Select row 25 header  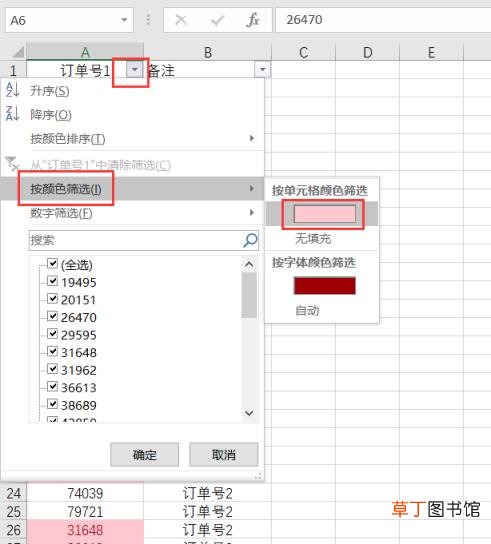point(14,511)
